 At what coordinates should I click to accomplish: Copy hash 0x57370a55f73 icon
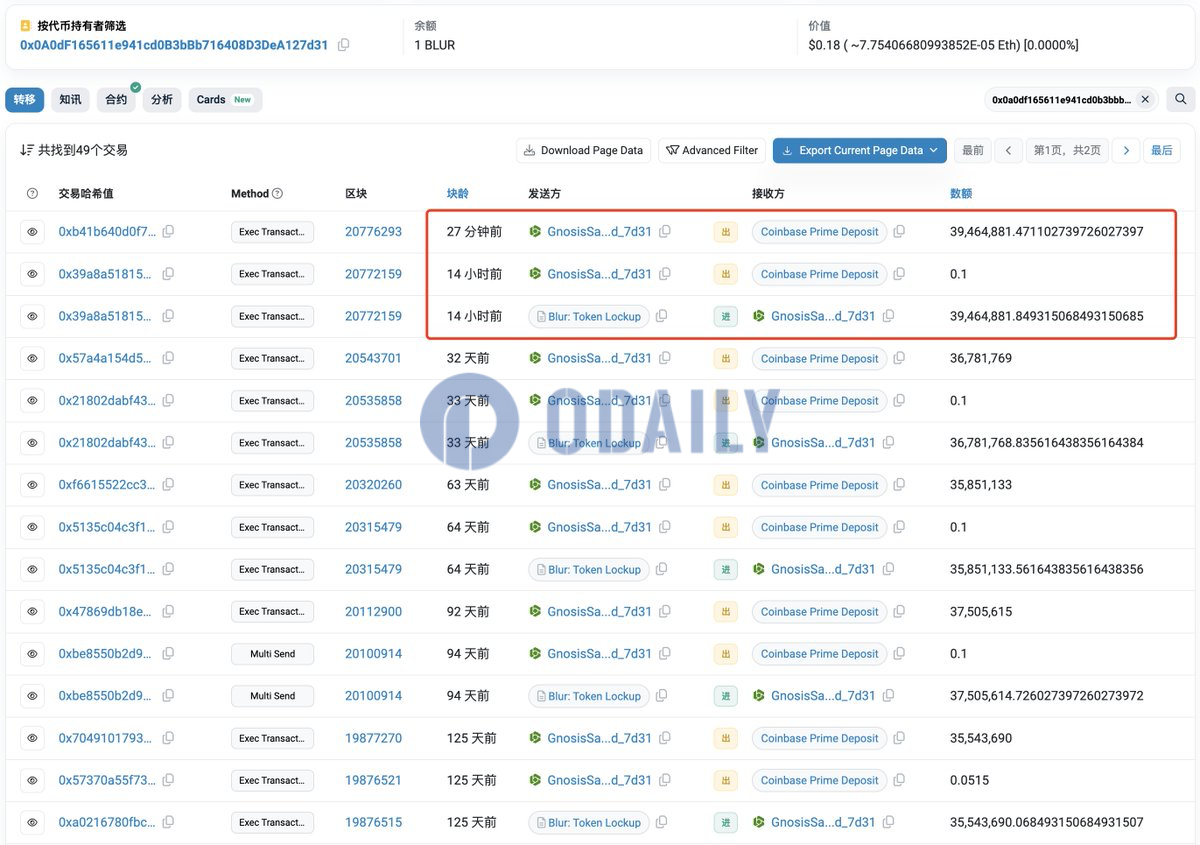pyautogui.click(x=168, y=780)
